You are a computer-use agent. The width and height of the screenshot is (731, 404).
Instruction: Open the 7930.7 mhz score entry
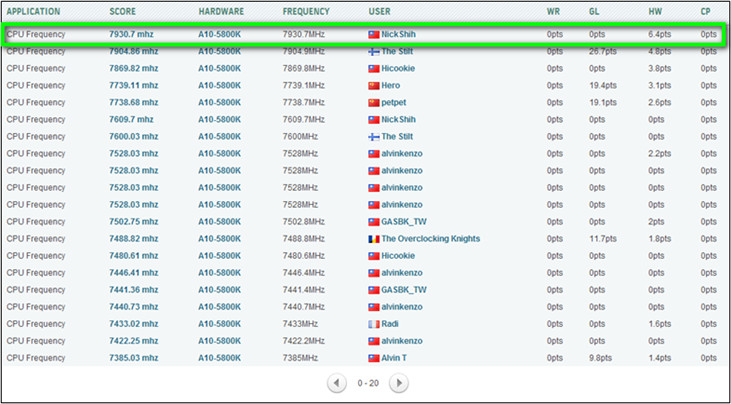coord(131,34)
